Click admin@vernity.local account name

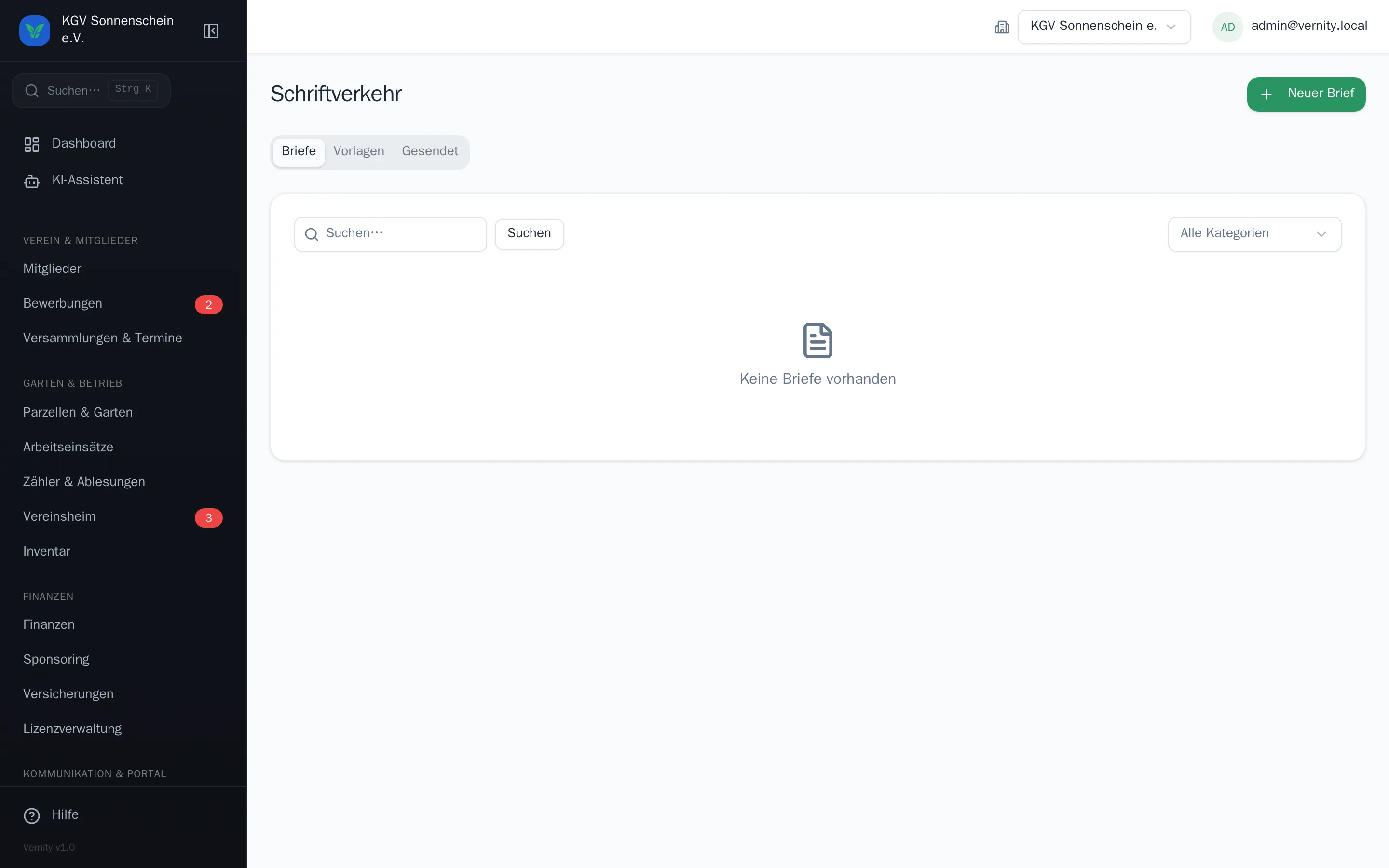(1309, 26)
